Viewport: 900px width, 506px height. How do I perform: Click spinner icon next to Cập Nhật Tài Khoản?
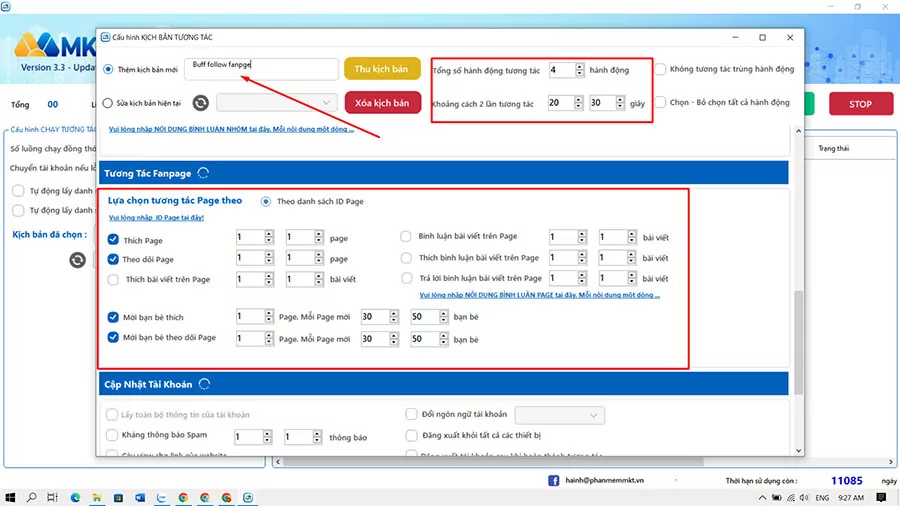pos(204,384)
